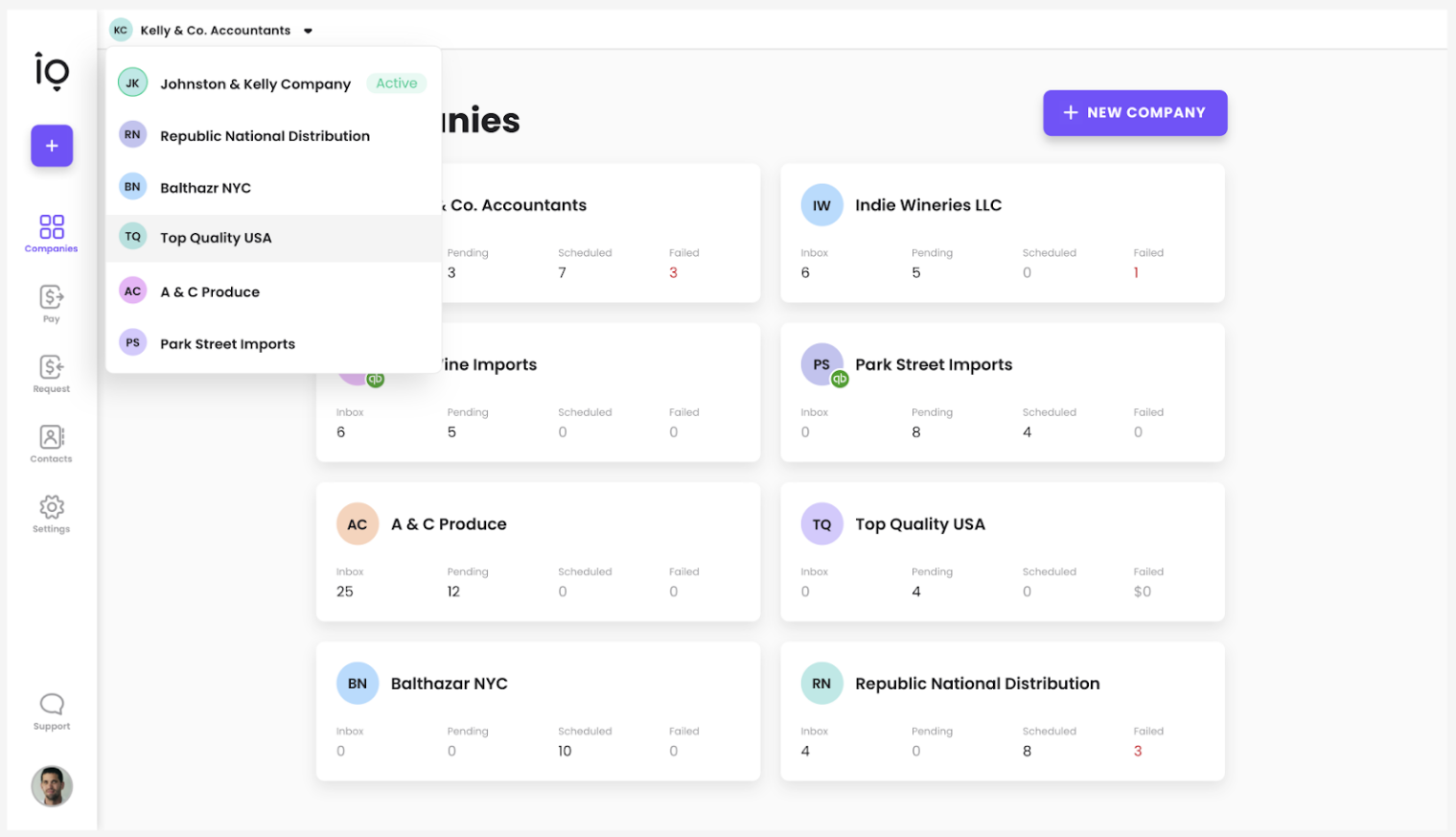Click the QuickBooks badge on Park Street Imports card
The width and height of the screenshot is (1456, 837).
[x=840, y=379]
